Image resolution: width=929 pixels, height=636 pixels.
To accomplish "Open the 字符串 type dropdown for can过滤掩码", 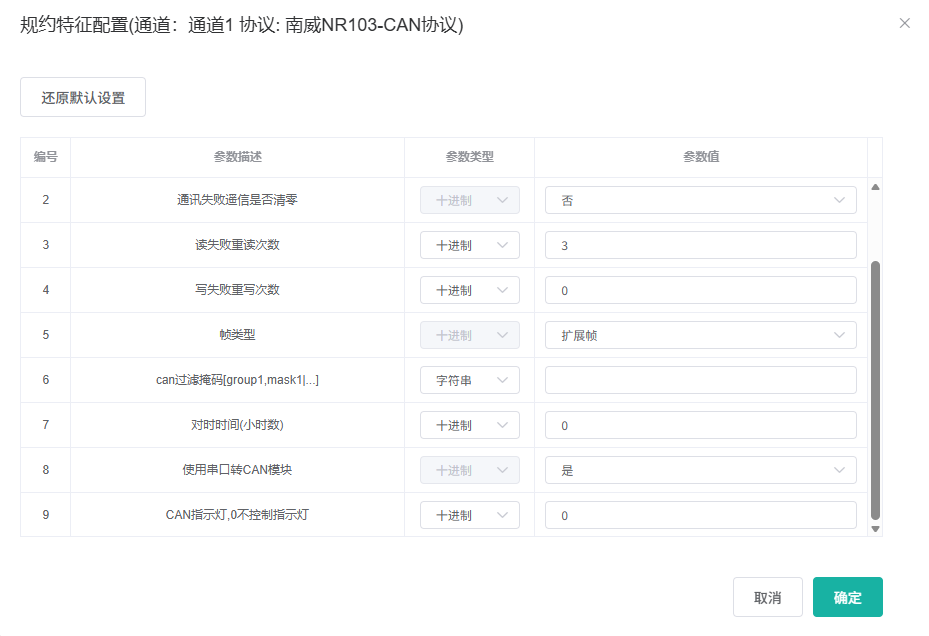I will click(469, 380).
